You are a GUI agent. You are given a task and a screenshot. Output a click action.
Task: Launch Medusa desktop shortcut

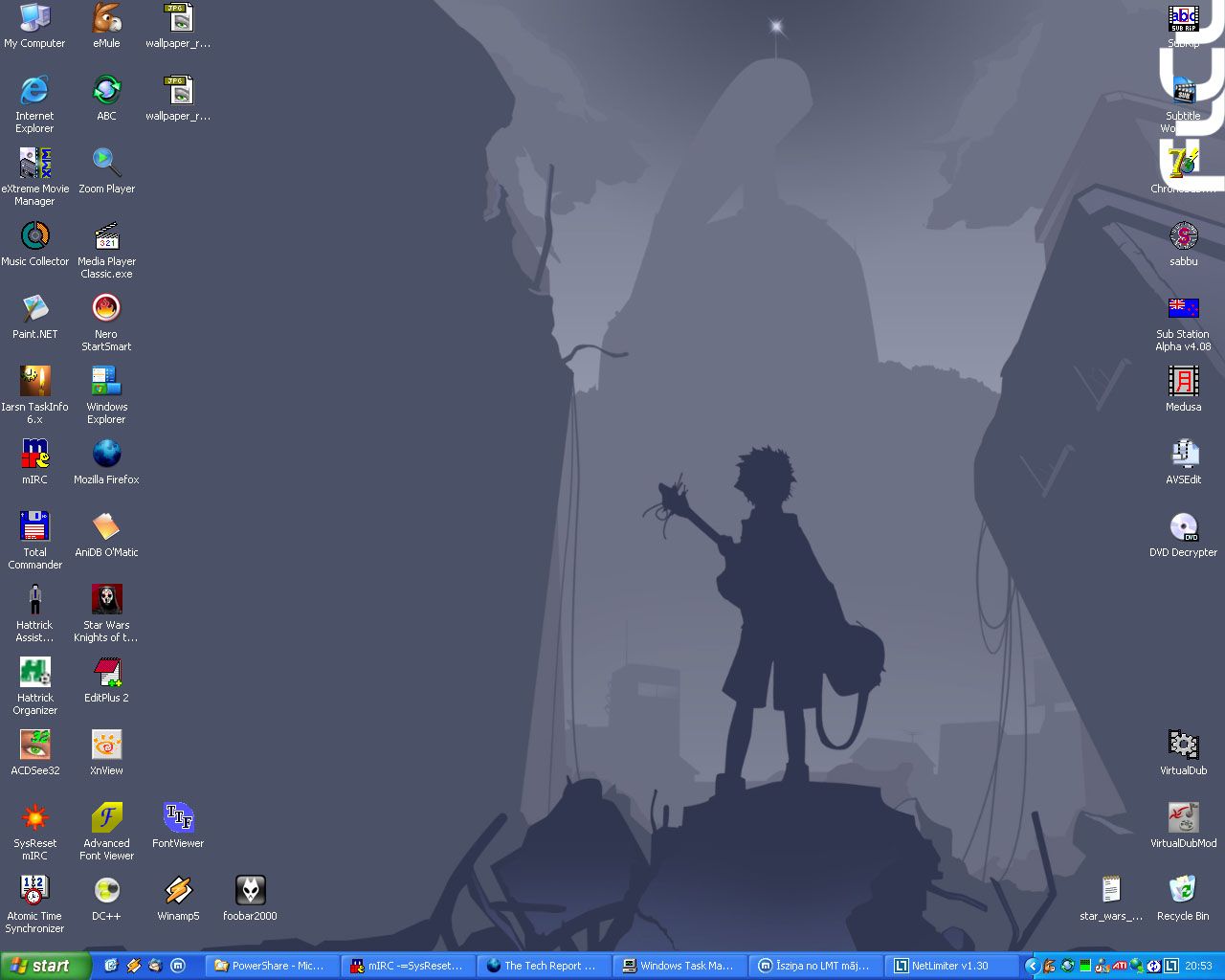[1184, 390]
